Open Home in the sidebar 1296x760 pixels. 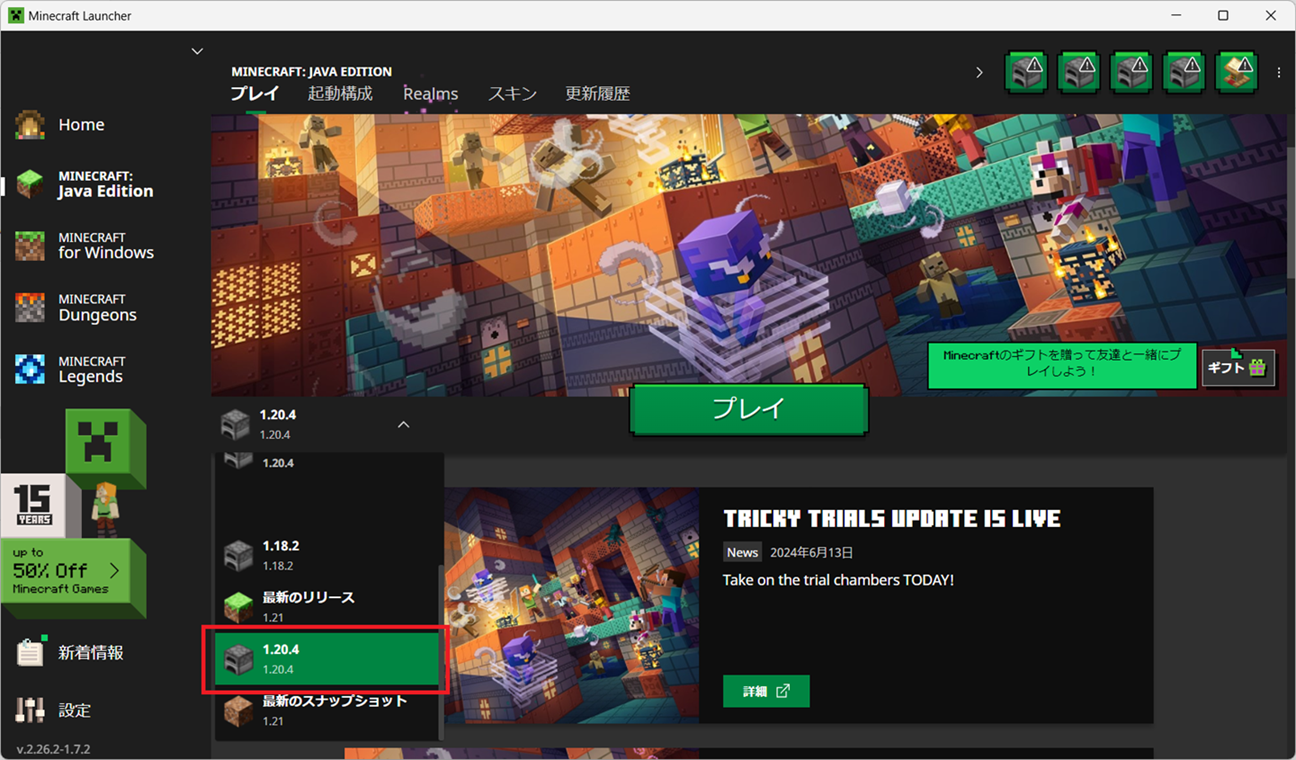point(80,125)
